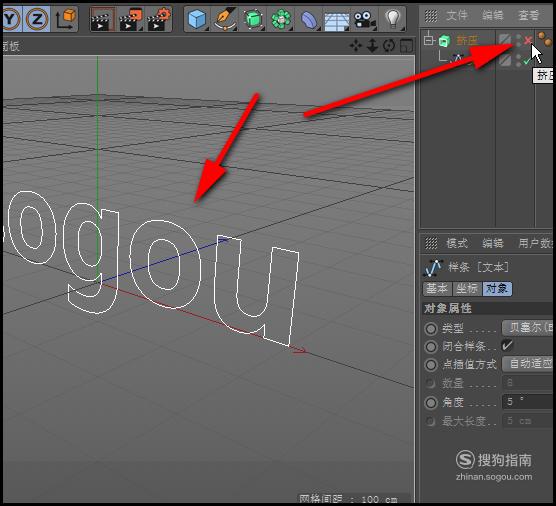Select the 挤压 object name

tap(467, 41)
